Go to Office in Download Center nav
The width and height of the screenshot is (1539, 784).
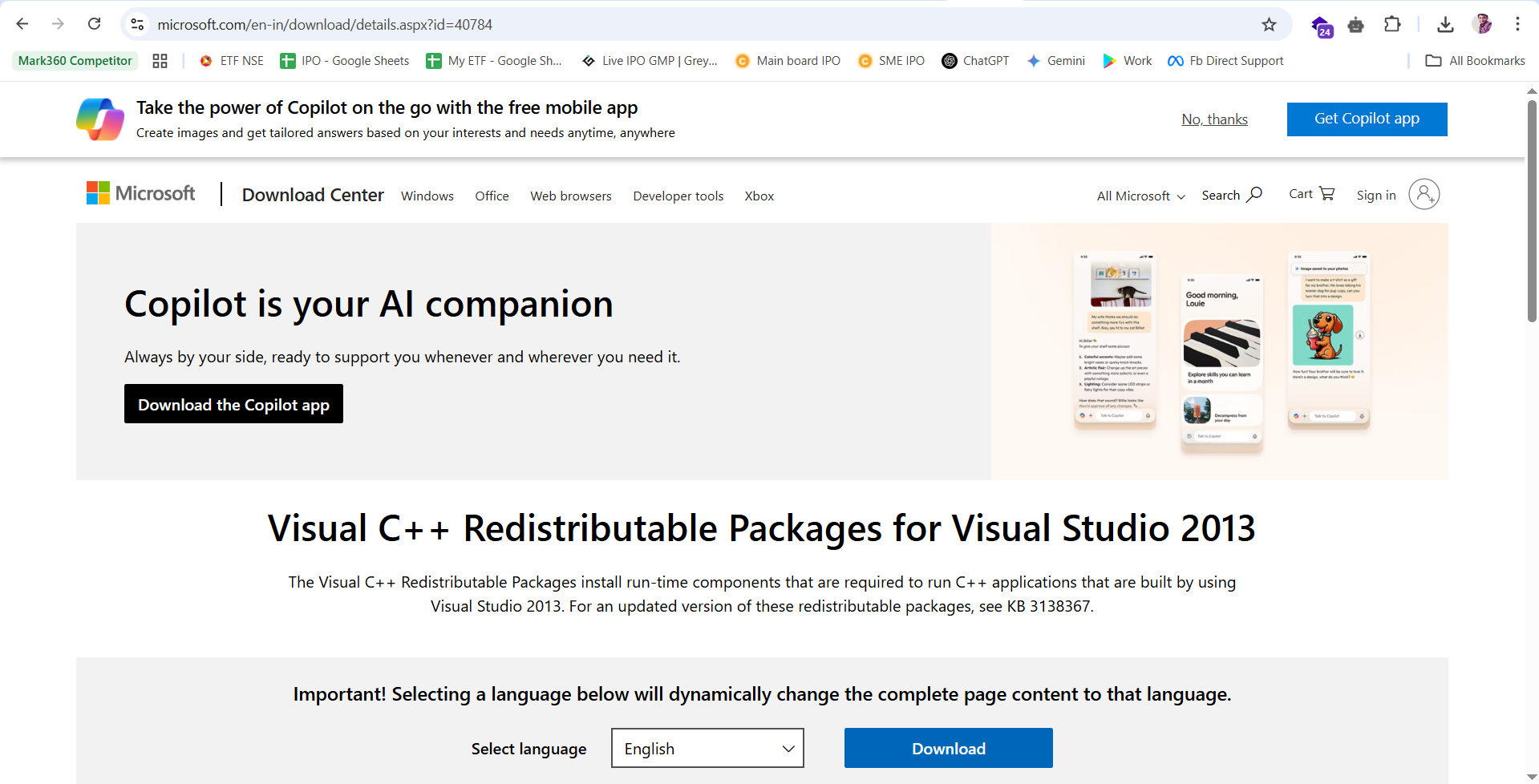(x=492, y=196)
